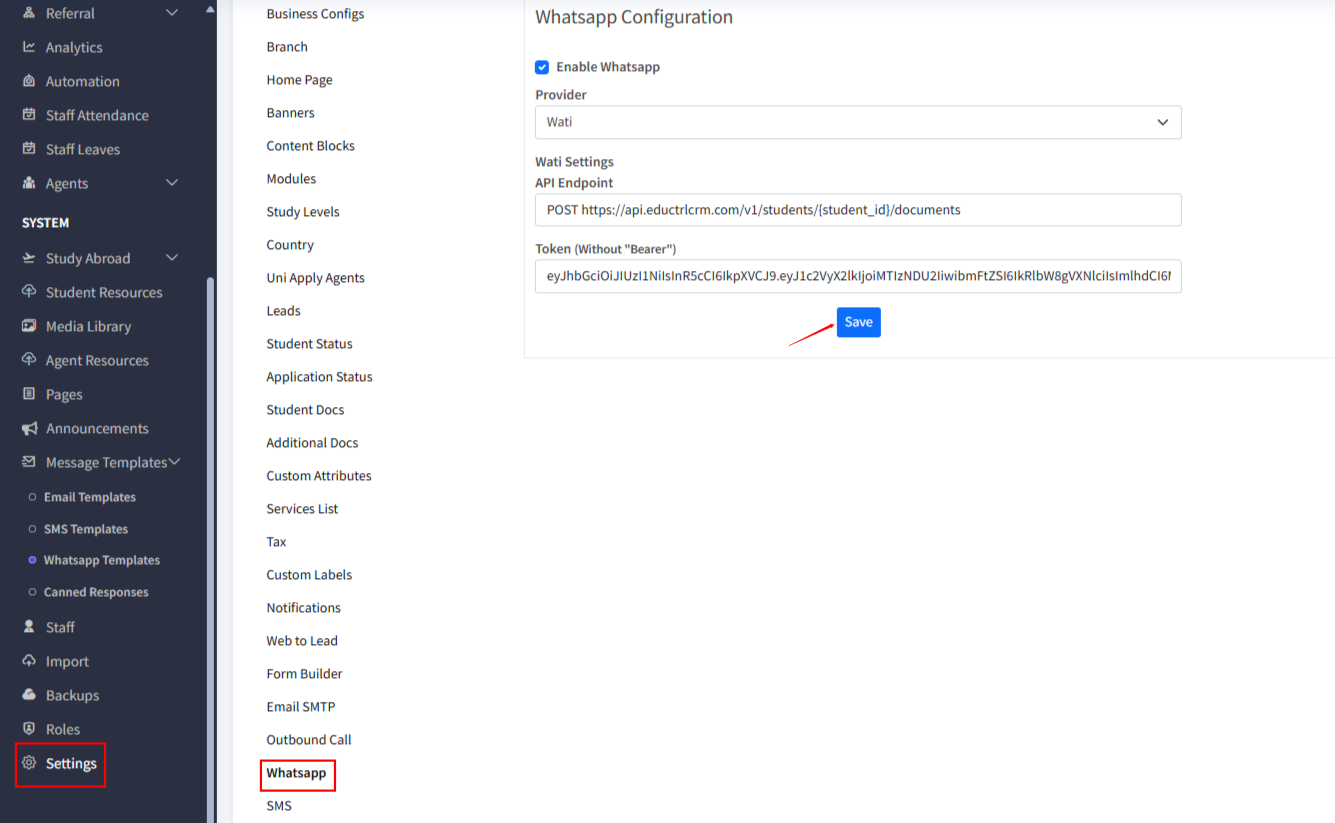Image resolution: width=1335 pixels, height=823 pixels.
Task: Expand the Study Abroad submenu chevron
Action: tap(171, 258)
